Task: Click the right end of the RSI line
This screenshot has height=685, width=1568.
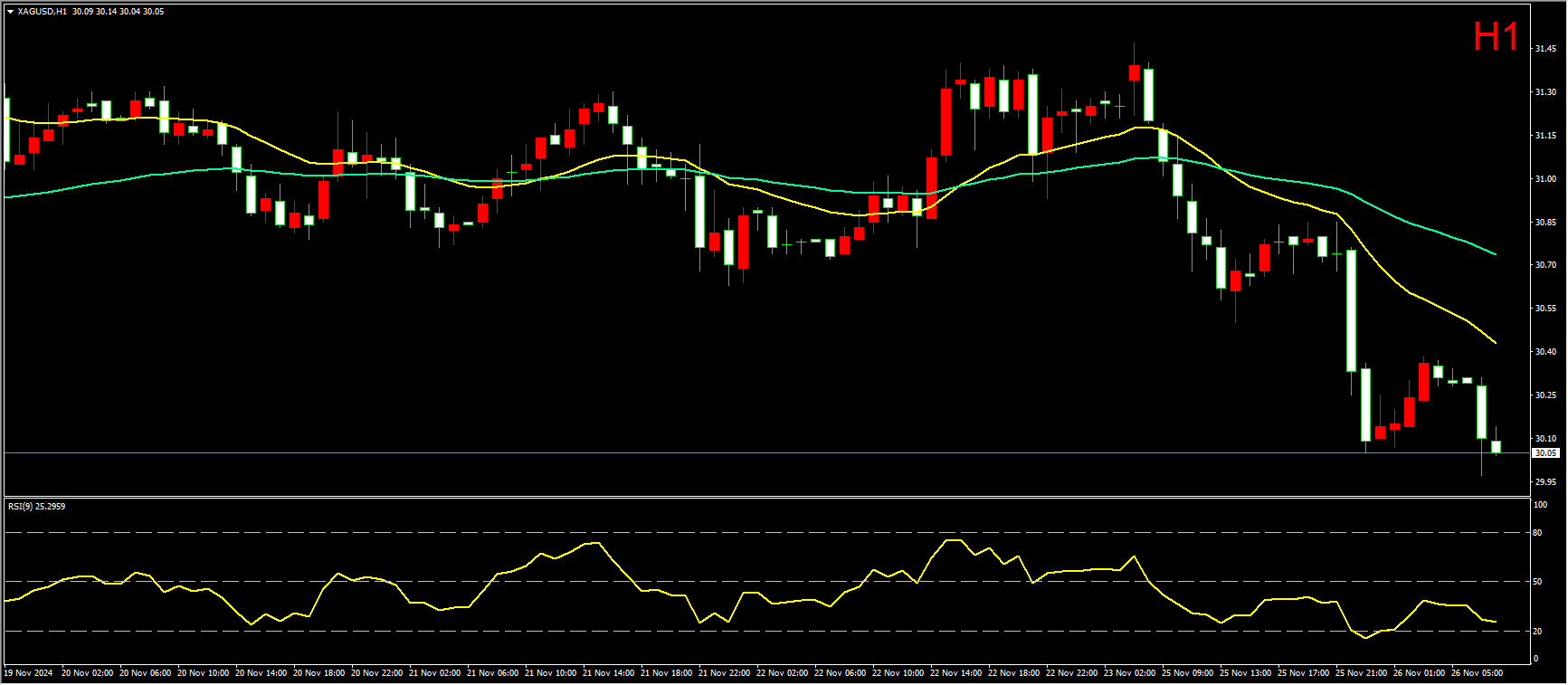Action: (x=1495, y=622)
